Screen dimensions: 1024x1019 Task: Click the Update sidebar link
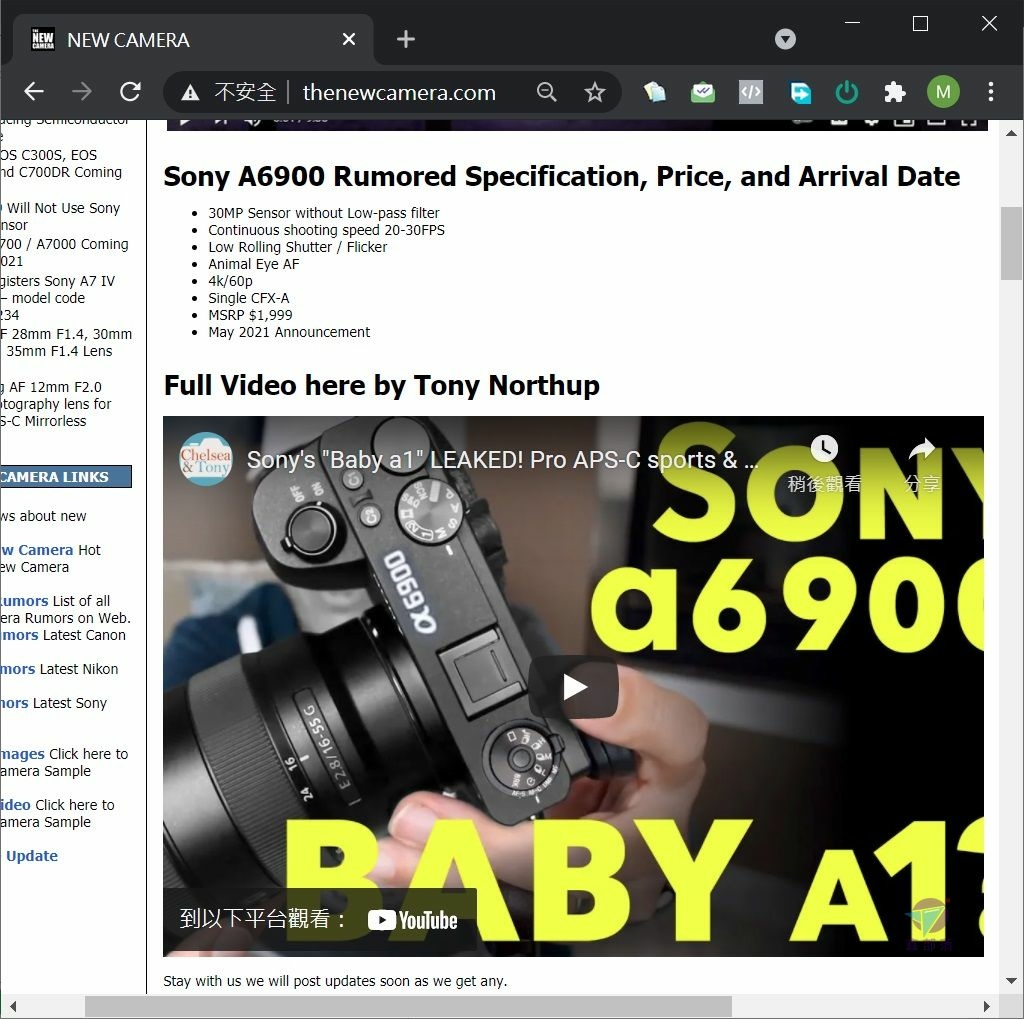(31, 856)
